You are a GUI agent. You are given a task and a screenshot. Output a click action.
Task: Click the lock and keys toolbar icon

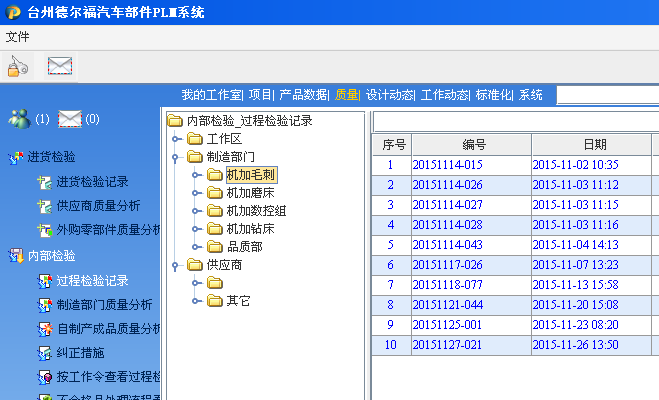[x=18, y=67]
